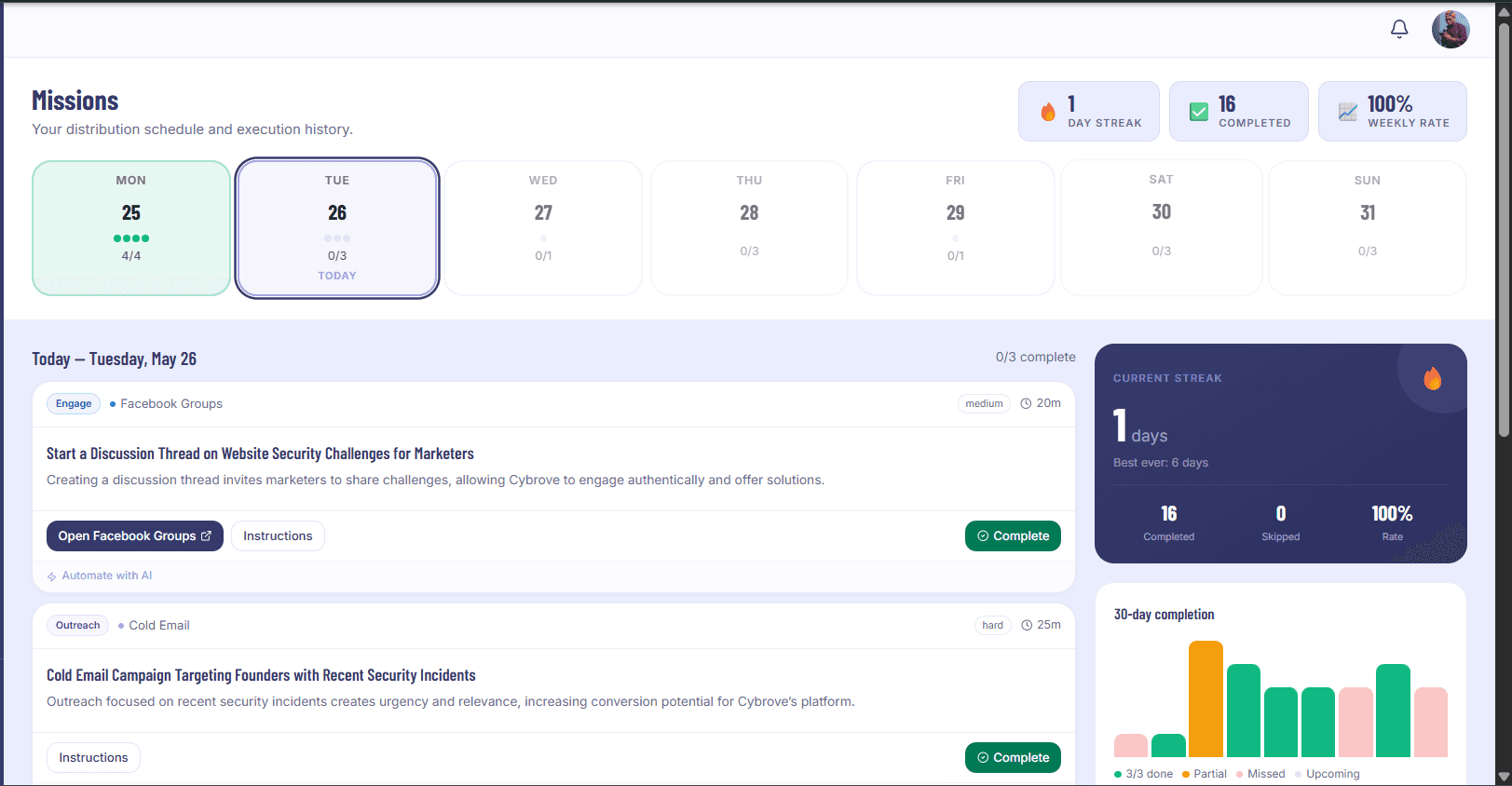
Task: Click the Missions page heading
Action: coord(75,101)
